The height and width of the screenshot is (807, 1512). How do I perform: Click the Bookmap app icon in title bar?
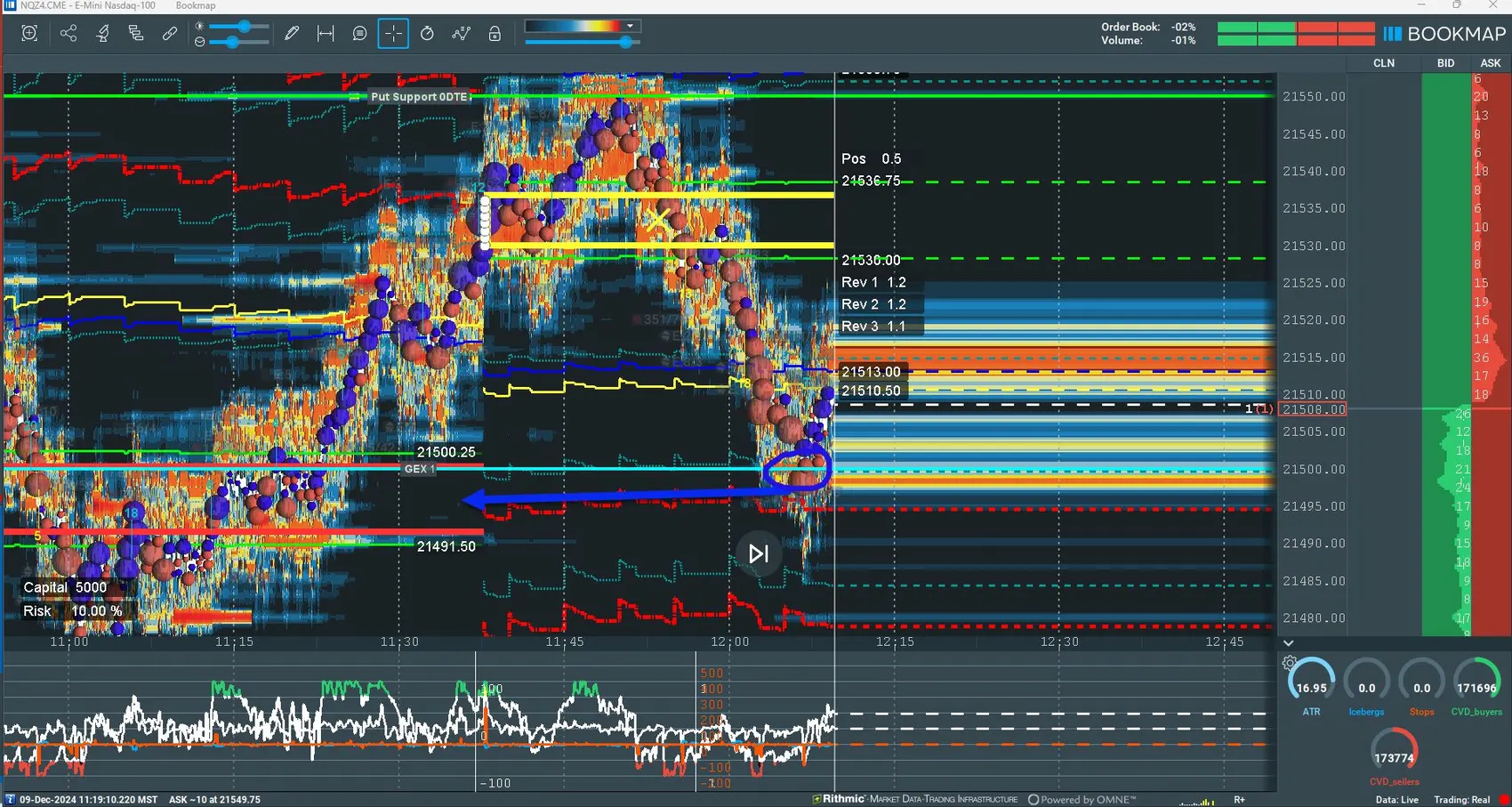(10, 5)
